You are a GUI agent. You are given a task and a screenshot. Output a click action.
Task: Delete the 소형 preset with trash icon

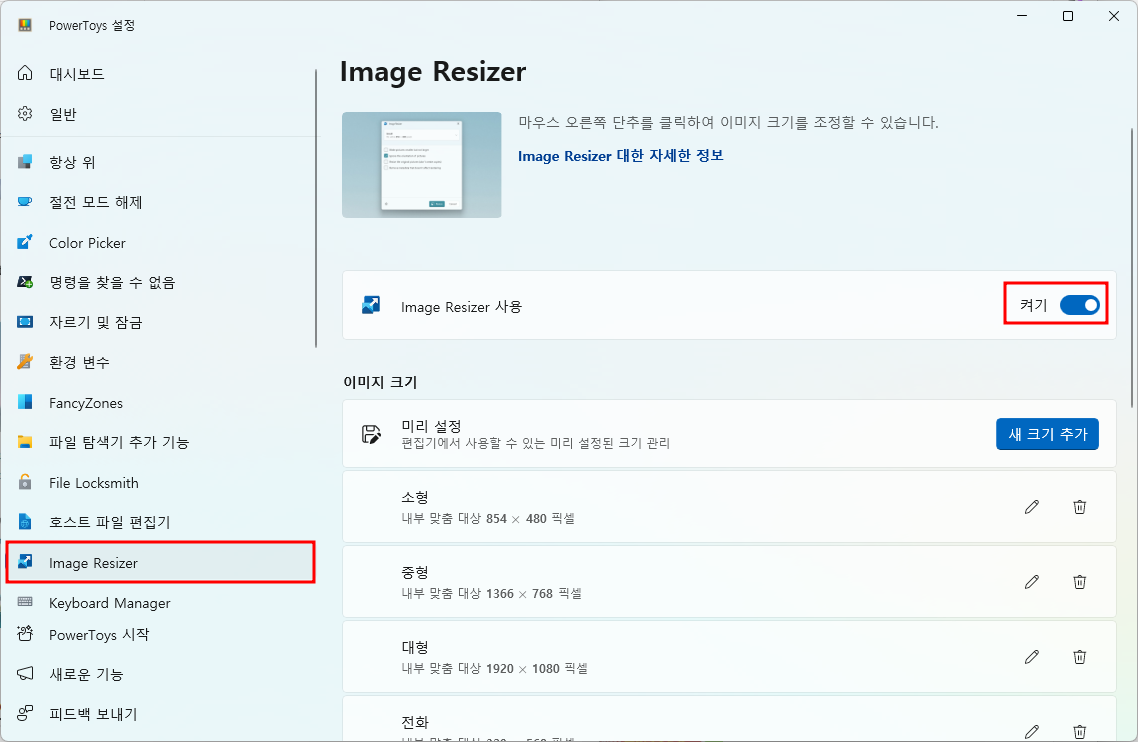point(1080,507)
